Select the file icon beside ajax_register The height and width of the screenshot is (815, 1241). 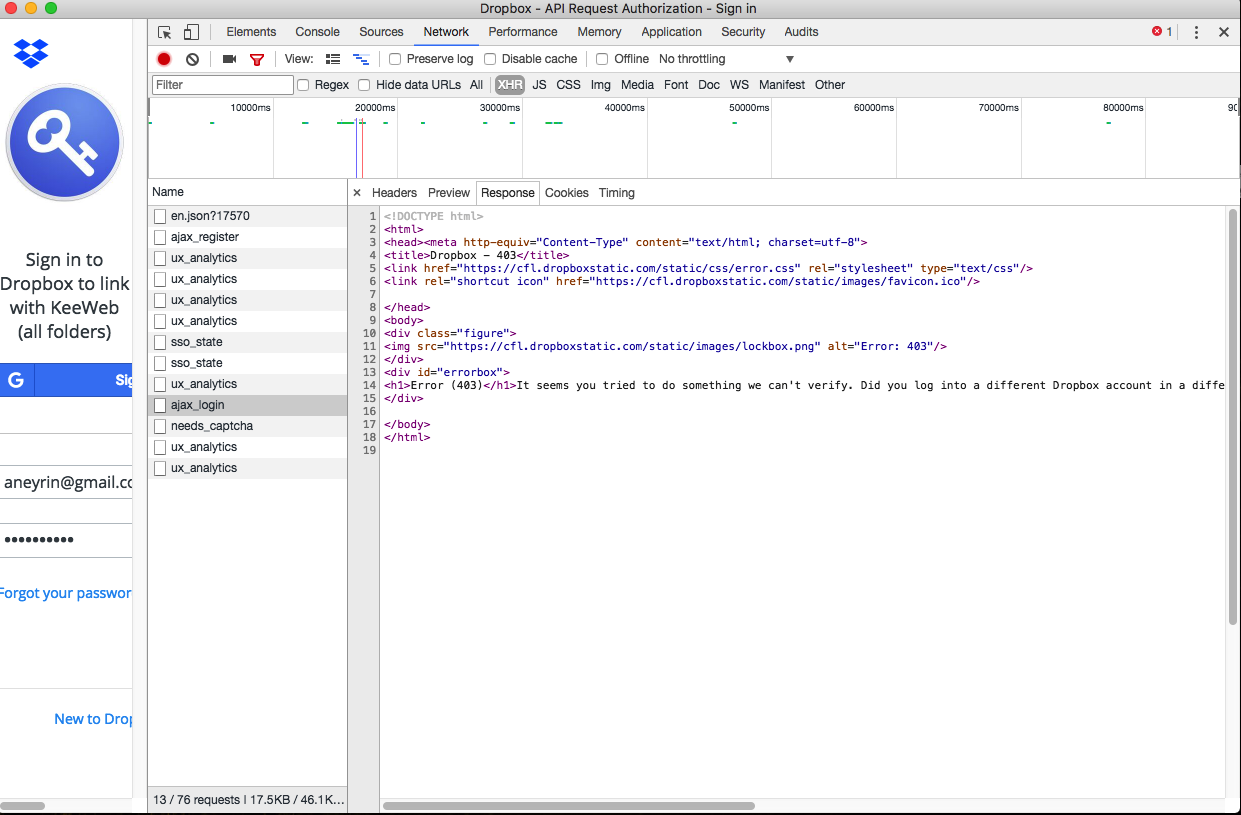coord(159,237)
